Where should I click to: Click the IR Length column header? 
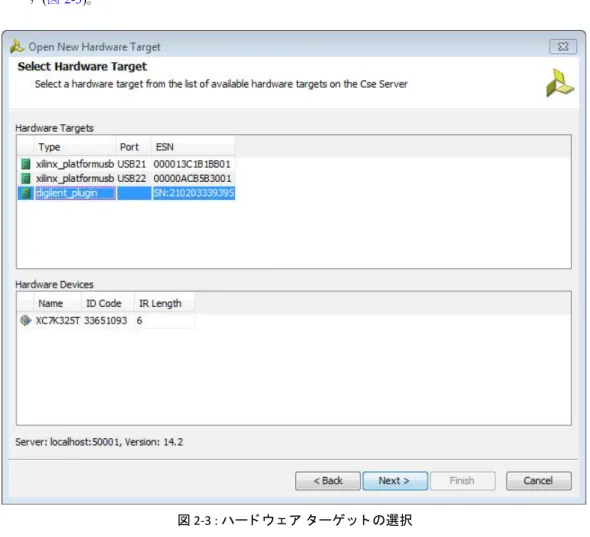pos(165,304)
